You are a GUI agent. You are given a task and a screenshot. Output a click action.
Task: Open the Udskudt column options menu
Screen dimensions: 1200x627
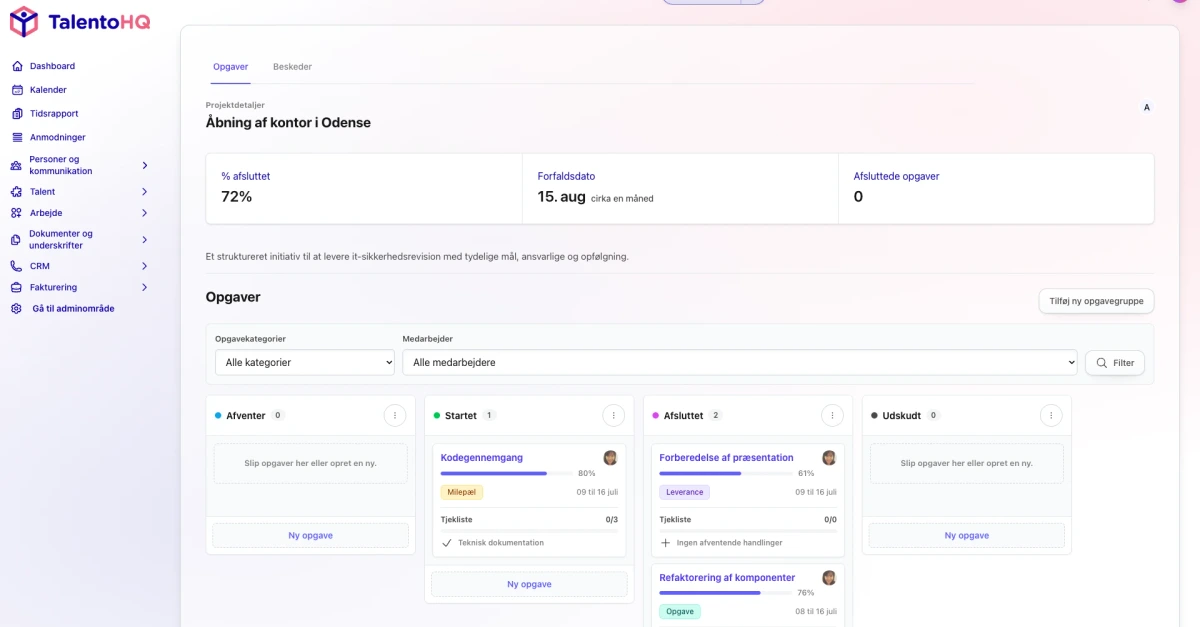point(1051,415)
